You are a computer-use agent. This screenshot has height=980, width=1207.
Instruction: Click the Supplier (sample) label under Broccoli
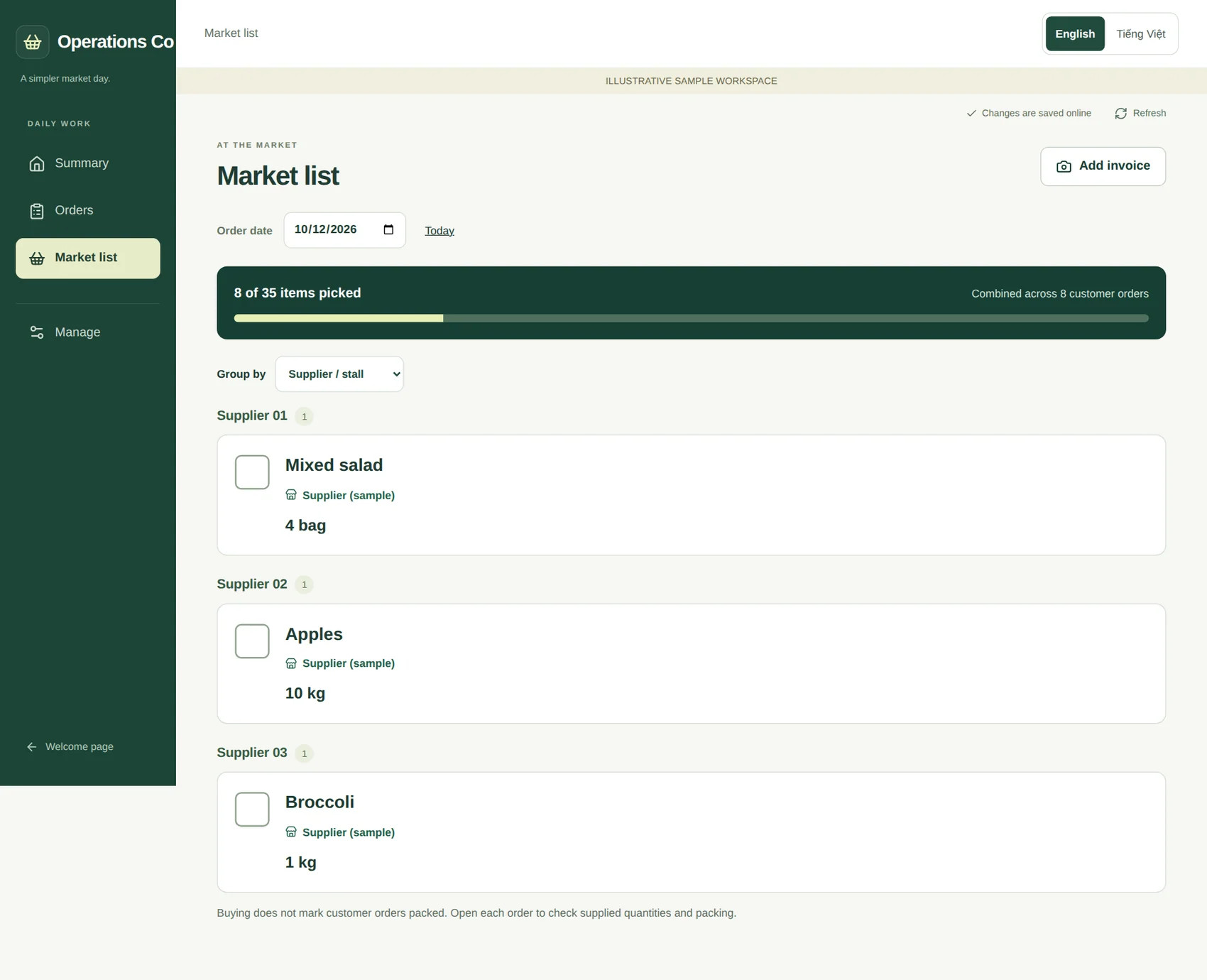(349, 832)
